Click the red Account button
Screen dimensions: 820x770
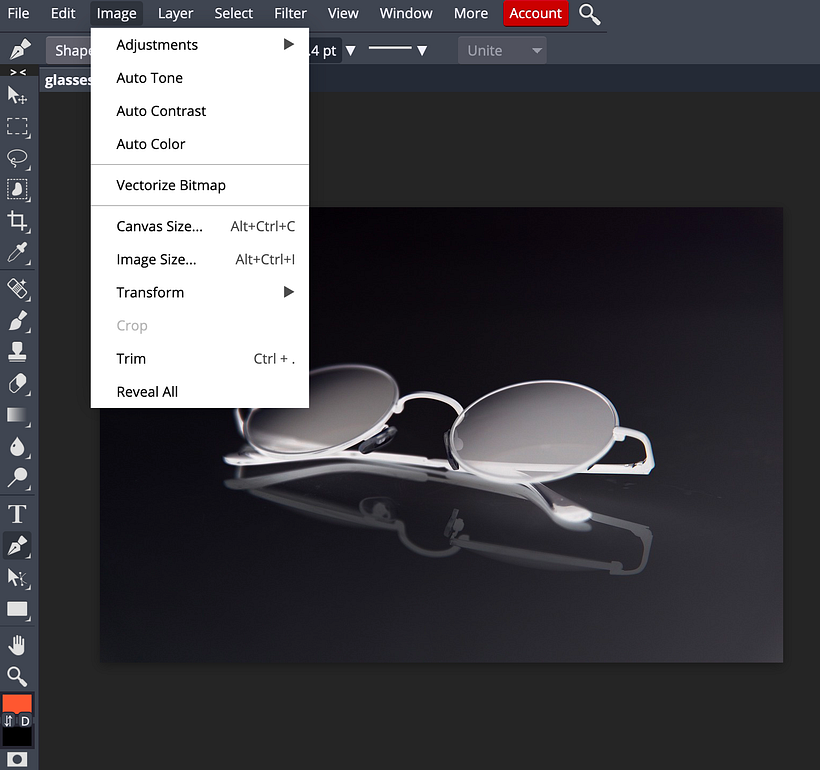tap(536, 13)
